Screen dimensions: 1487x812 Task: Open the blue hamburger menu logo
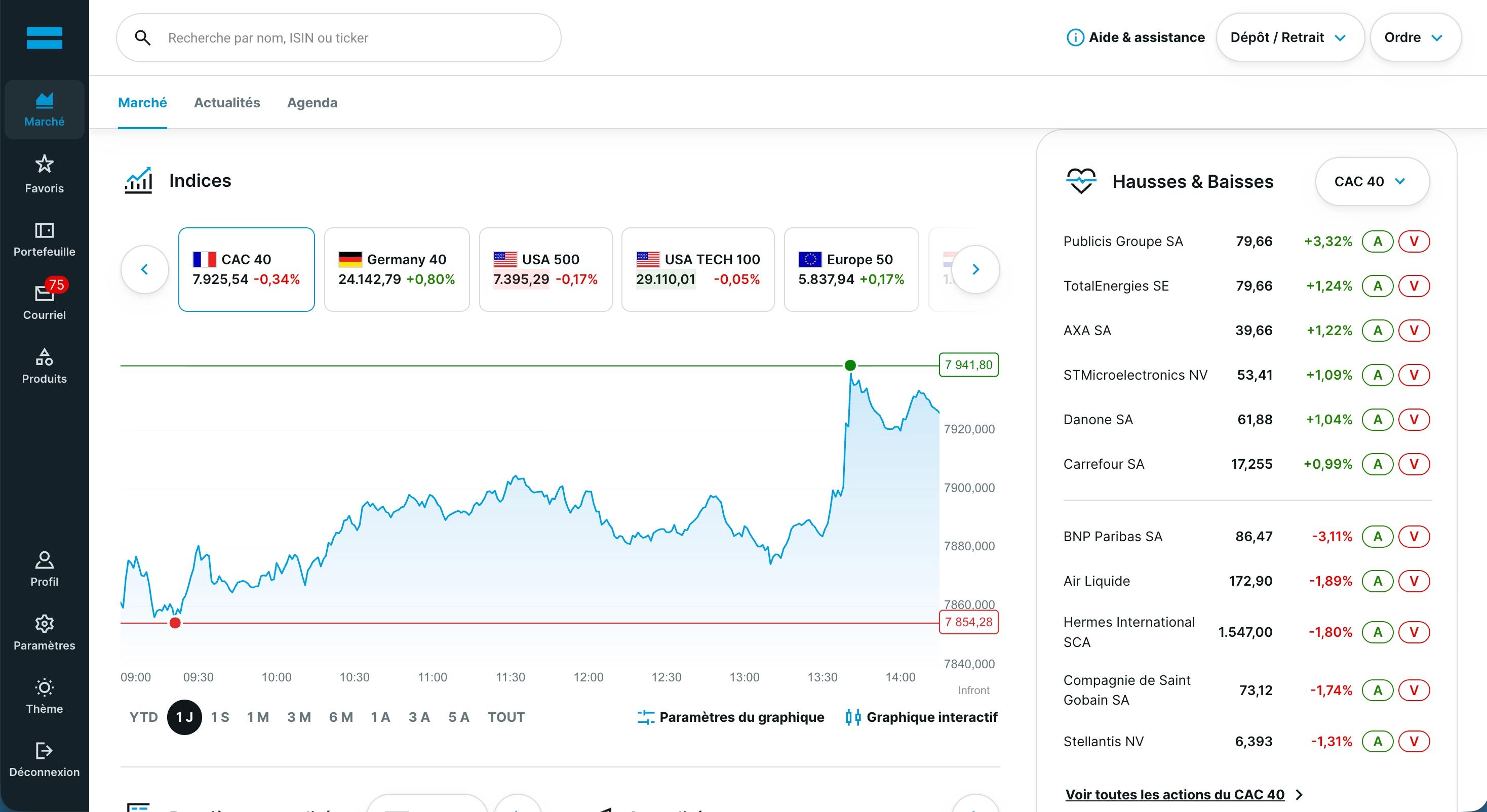45,38
